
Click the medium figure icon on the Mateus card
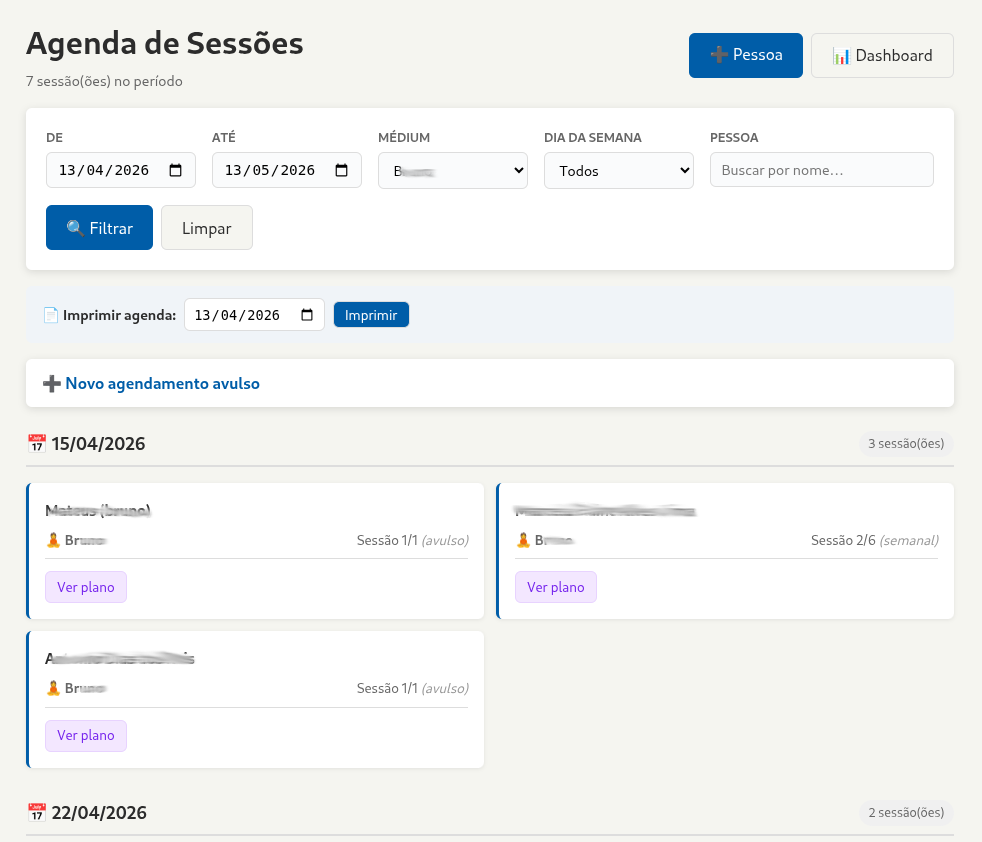click(53, 540)
